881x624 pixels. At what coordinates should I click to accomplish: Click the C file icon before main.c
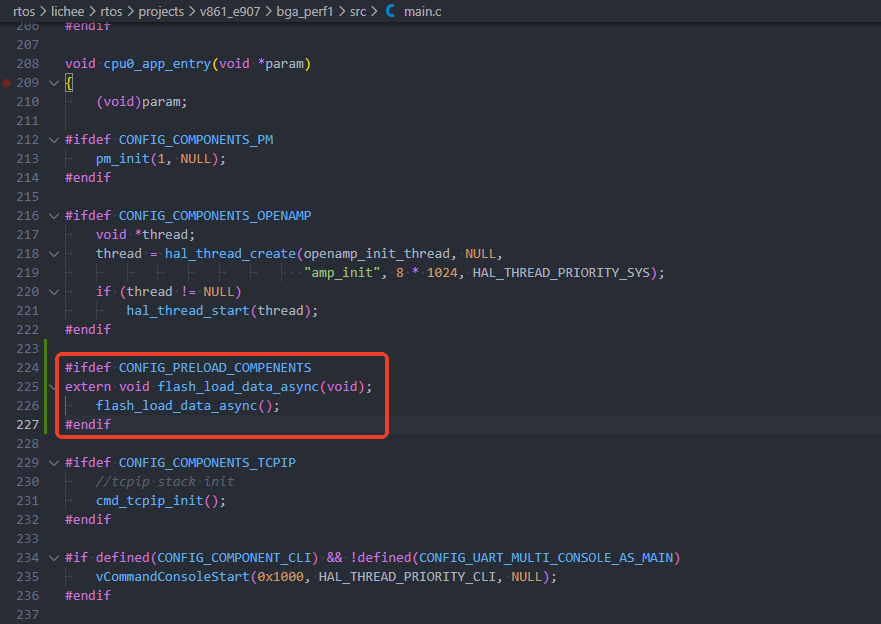[x=390, y=11]
